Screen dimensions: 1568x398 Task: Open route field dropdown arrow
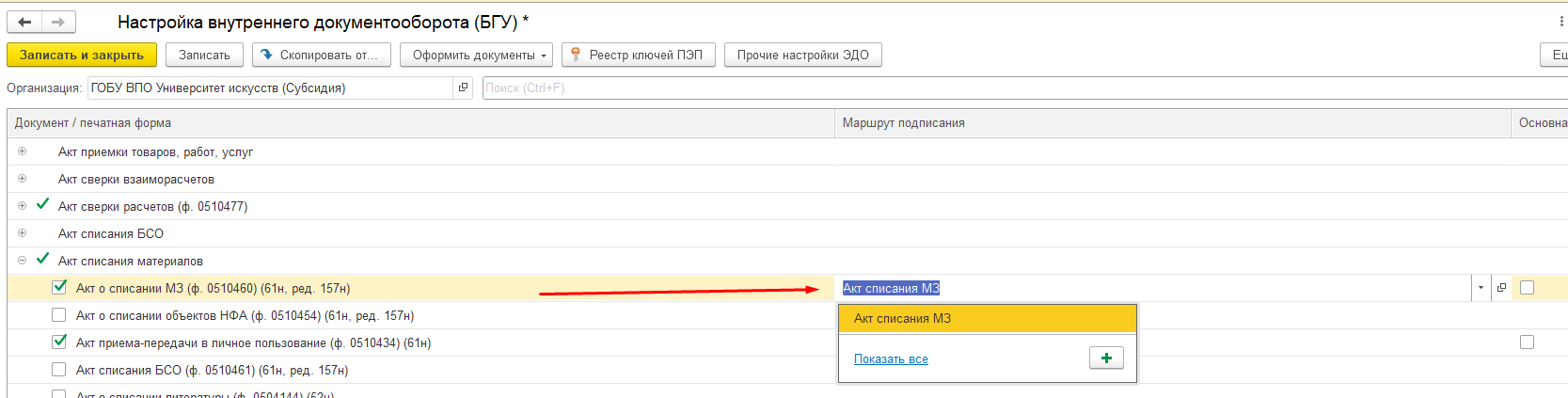[x=1481, y=288]
